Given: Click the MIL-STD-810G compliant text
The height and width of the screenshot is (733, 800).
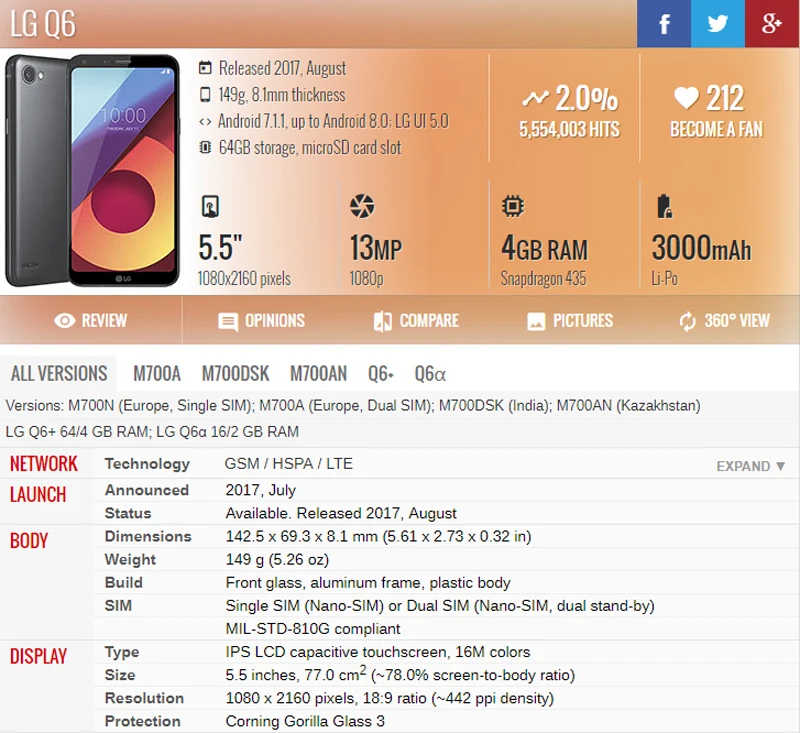Looking at the screenshot, I should pos(313,628).
